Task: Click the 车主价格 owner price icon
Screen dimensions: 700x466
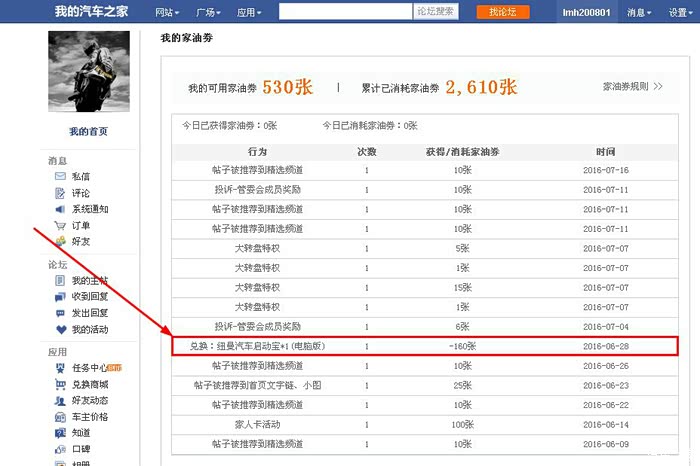Action: pyautogui.click(x=61, y=417)
